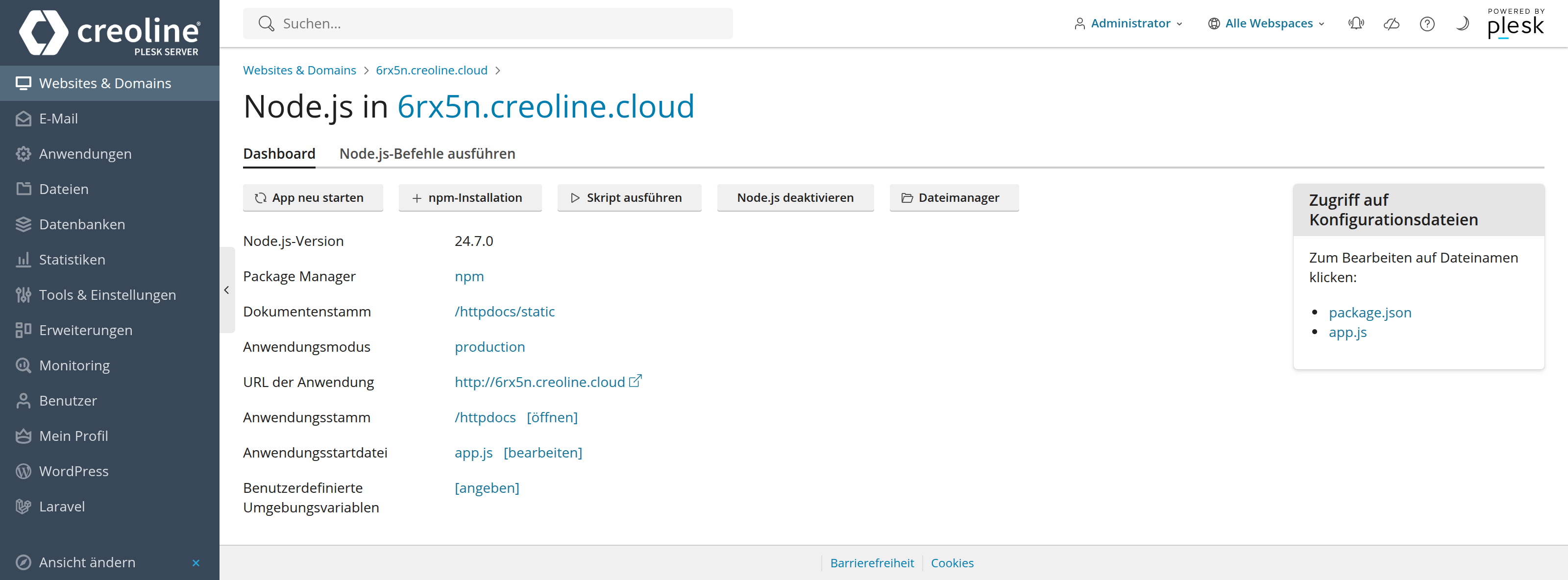Click the Tools & Einstellungen sliders icon
1568x580 pixels.
tap(23, 295)
